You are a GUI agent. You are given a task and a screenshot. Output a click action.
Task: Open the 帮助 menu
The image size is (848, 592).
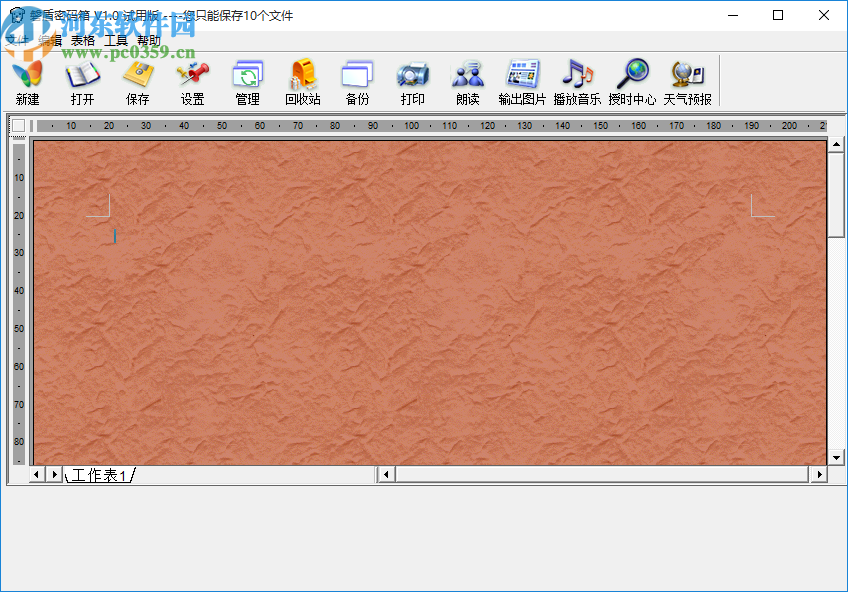pyautogui.click(x=149, y=41)
